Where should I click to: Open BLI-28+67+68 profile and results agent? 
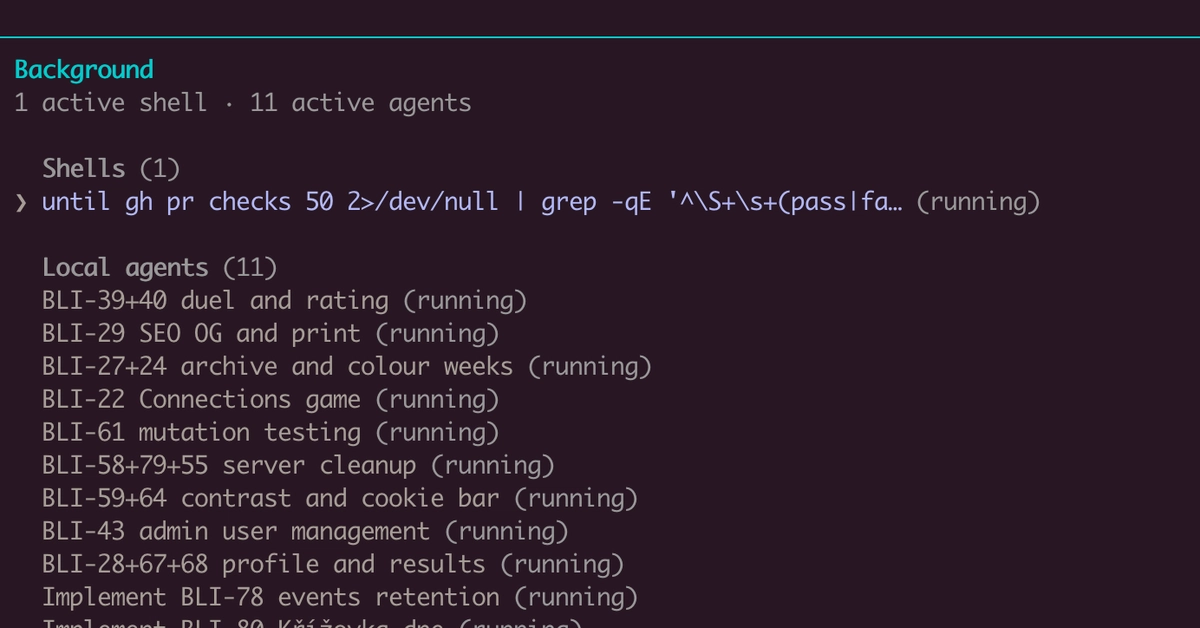pos(333,564)
